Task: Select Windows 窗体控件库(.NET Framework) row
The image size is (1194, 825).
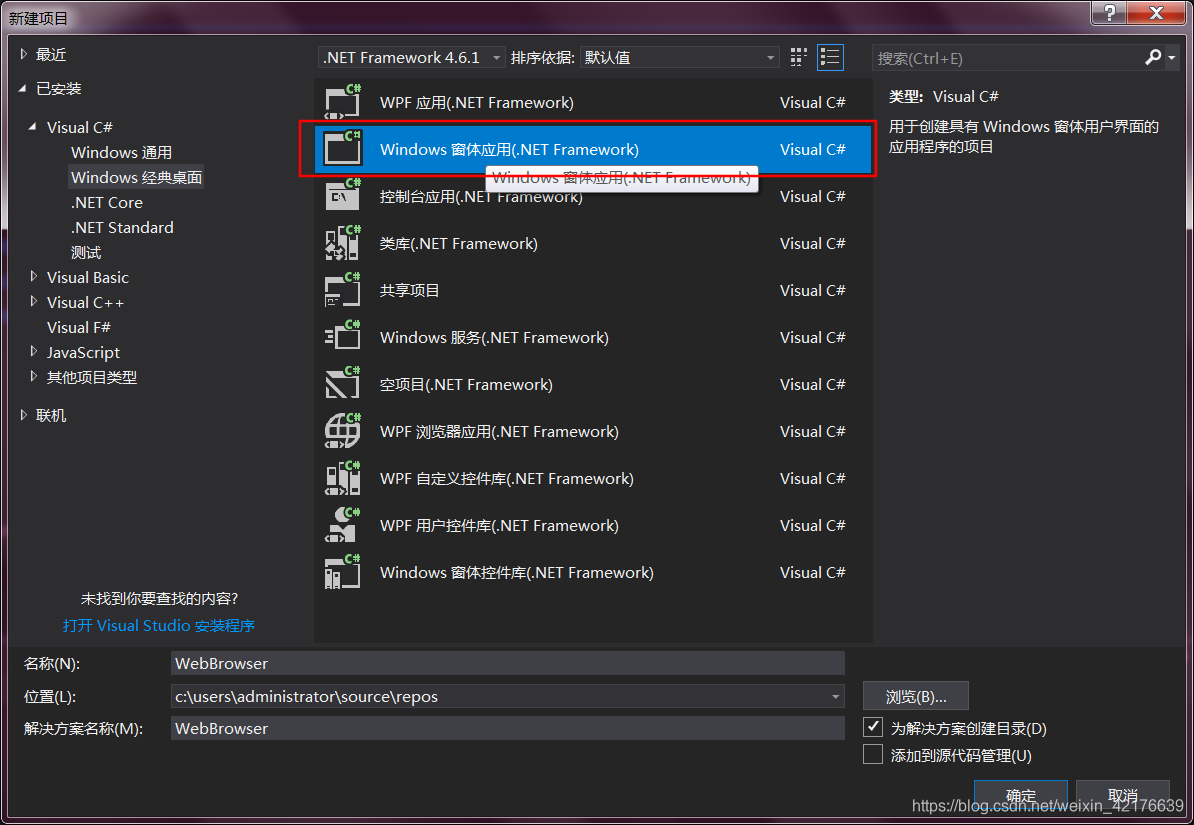Action: 594,572
